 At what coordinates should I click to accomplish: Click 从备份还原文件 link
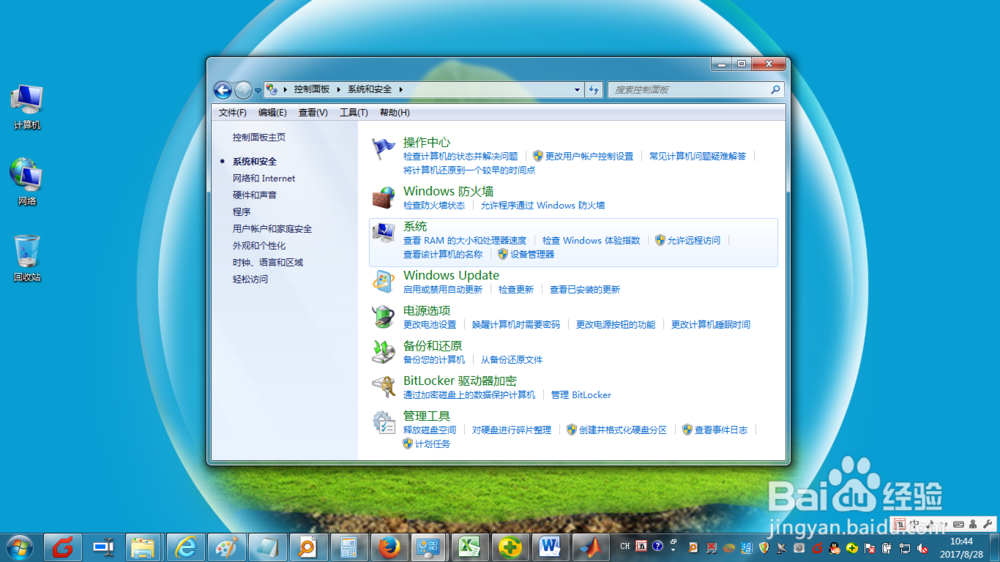pyautogui.click(x=511, y=360)
